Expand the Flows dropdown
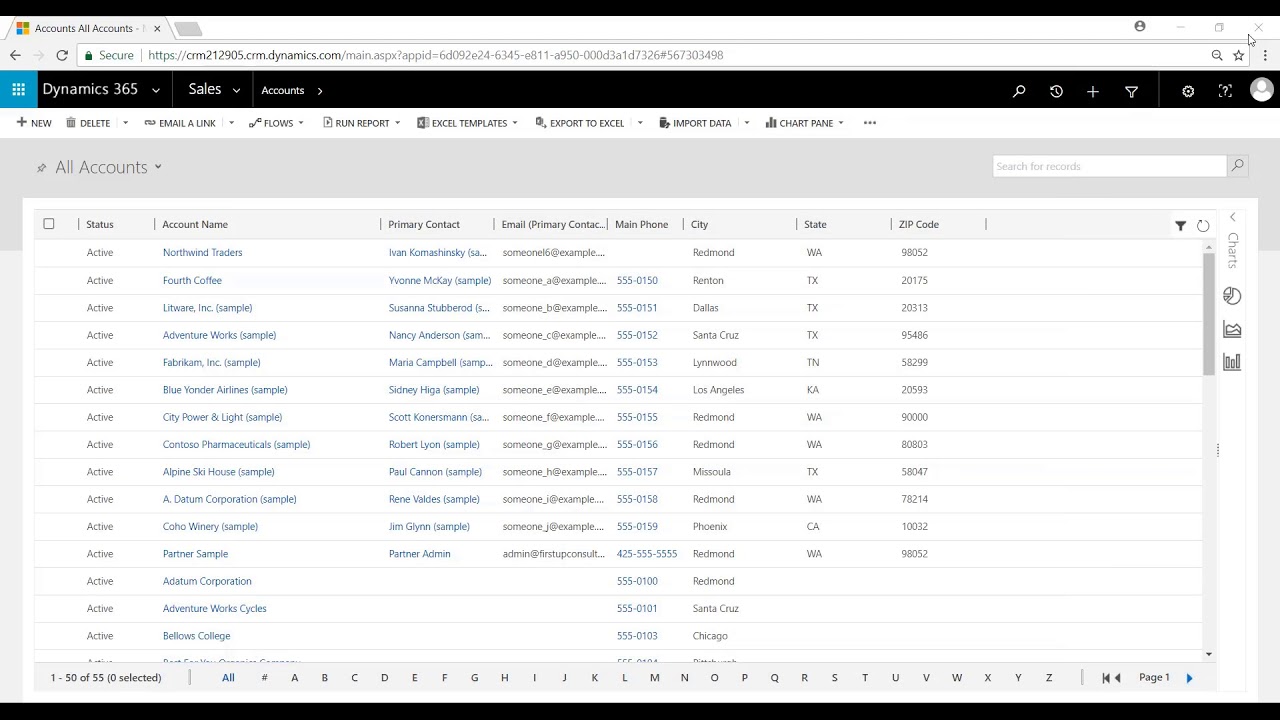Screen dimensions: 1280x720 (x=300, y=123)
